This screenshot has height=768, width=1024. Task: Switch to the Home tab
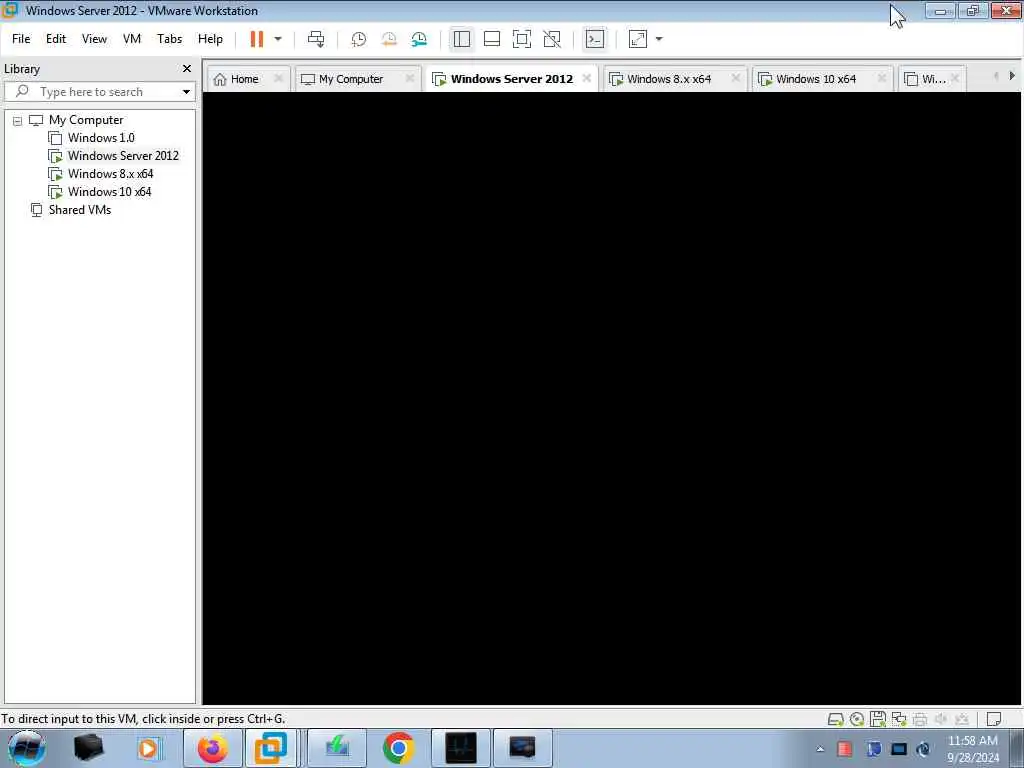pyautogui.click(x=244, y=79)
